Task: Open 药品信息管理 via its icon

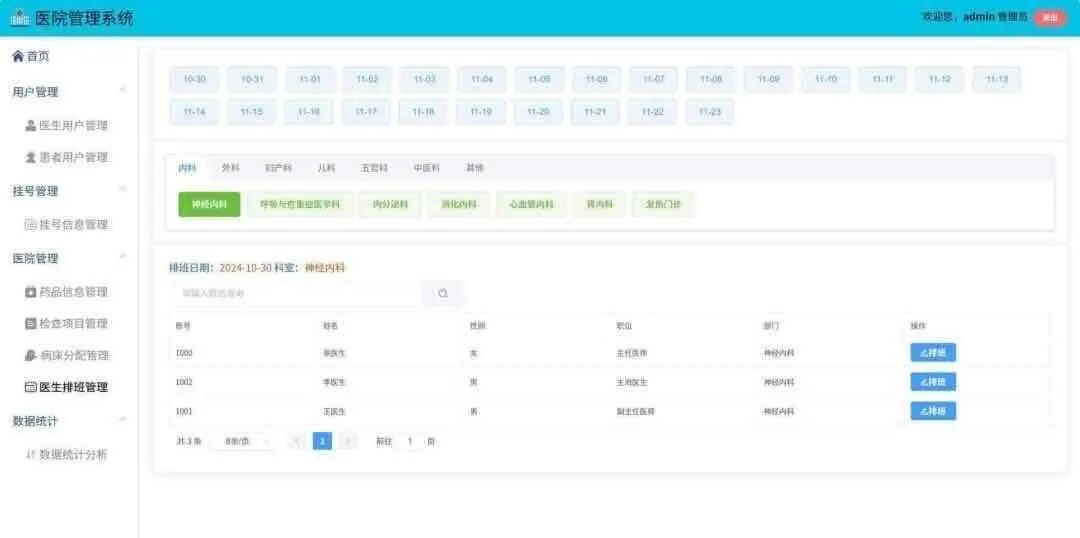Action: (30, 292)
